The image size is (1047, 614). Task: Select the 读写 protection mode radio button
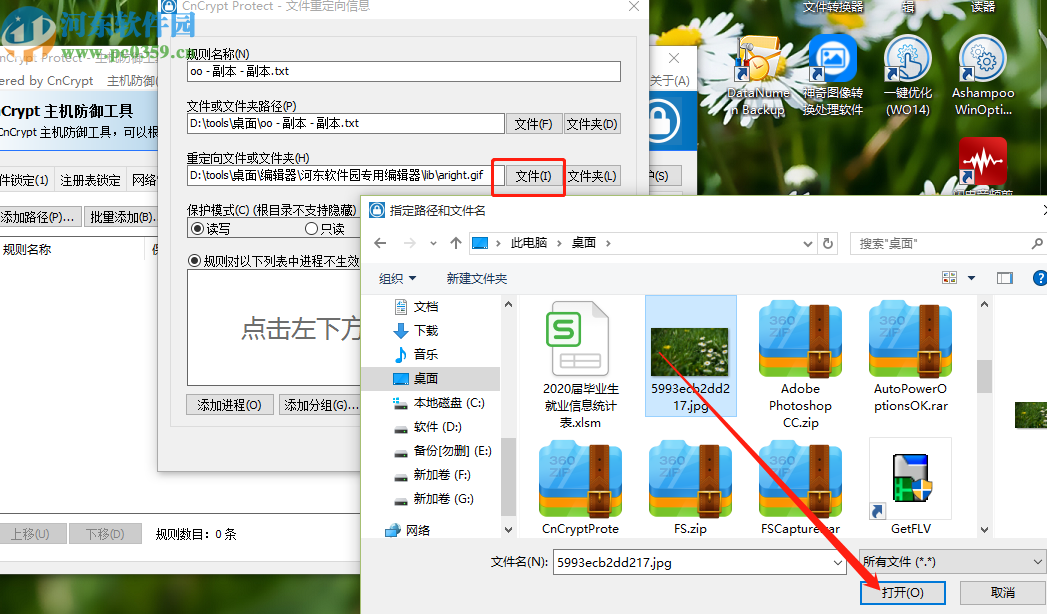198,229
